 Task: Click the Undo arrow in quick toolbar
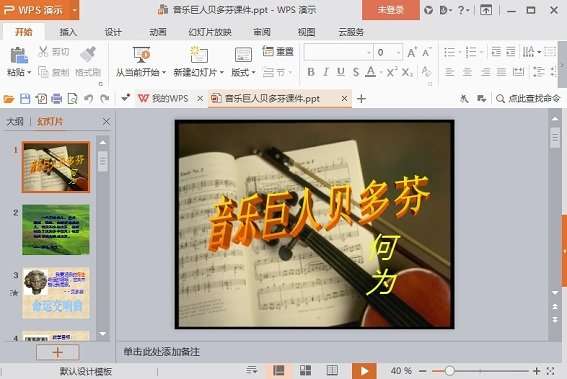[89, 98]
